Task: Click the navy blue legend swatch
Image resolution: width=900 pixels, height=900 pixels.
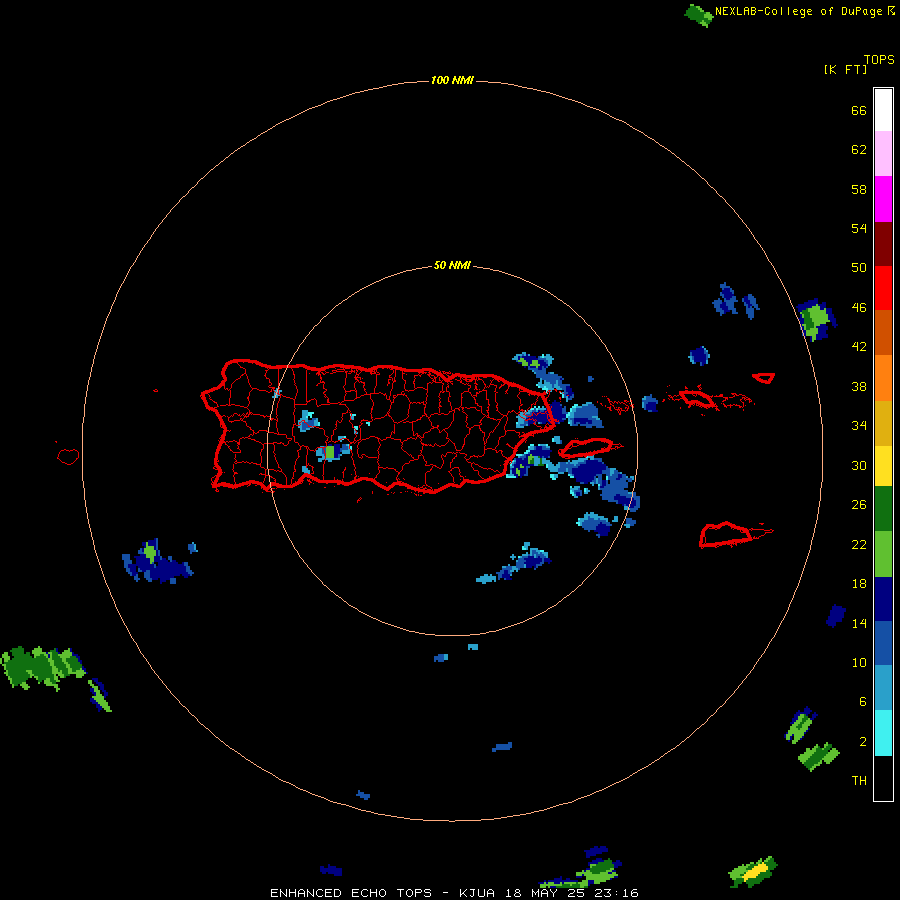Action: 883,599
